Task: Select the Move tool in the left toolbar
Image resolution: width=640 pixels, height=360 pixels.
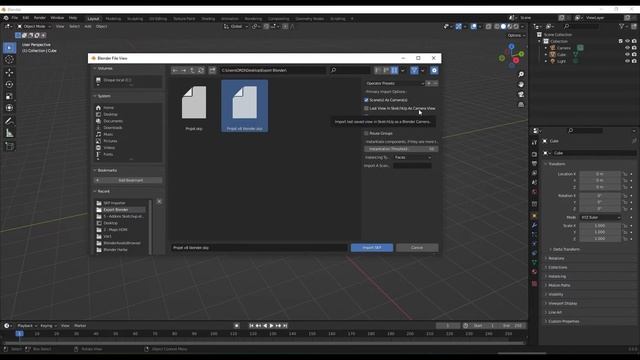Action: coord(9,72)
